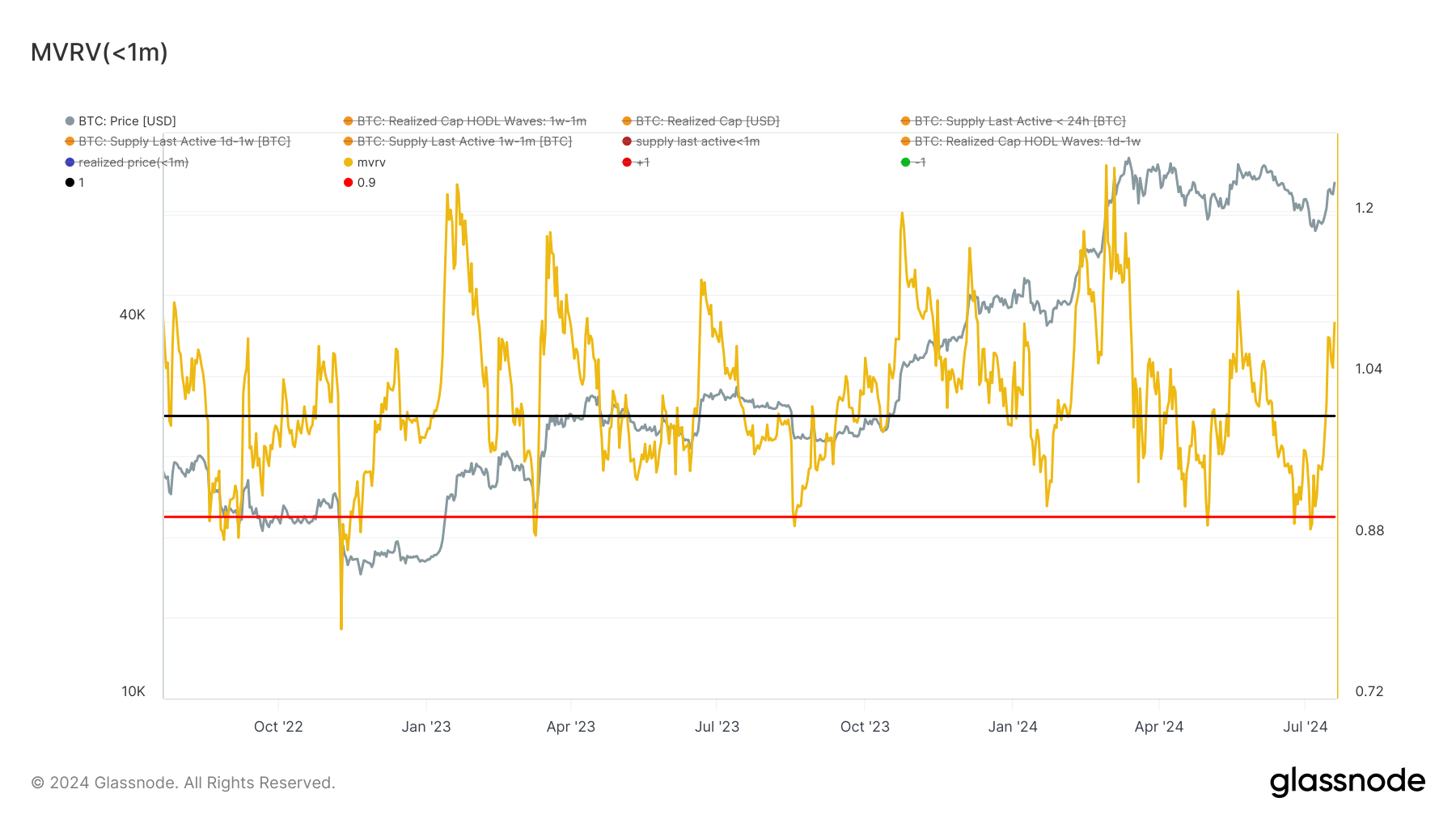The width and height of the screenshot is (1456, 819).
Task: Click the Jul '24 x-axis label
Action: click(x=1306, y=727)
